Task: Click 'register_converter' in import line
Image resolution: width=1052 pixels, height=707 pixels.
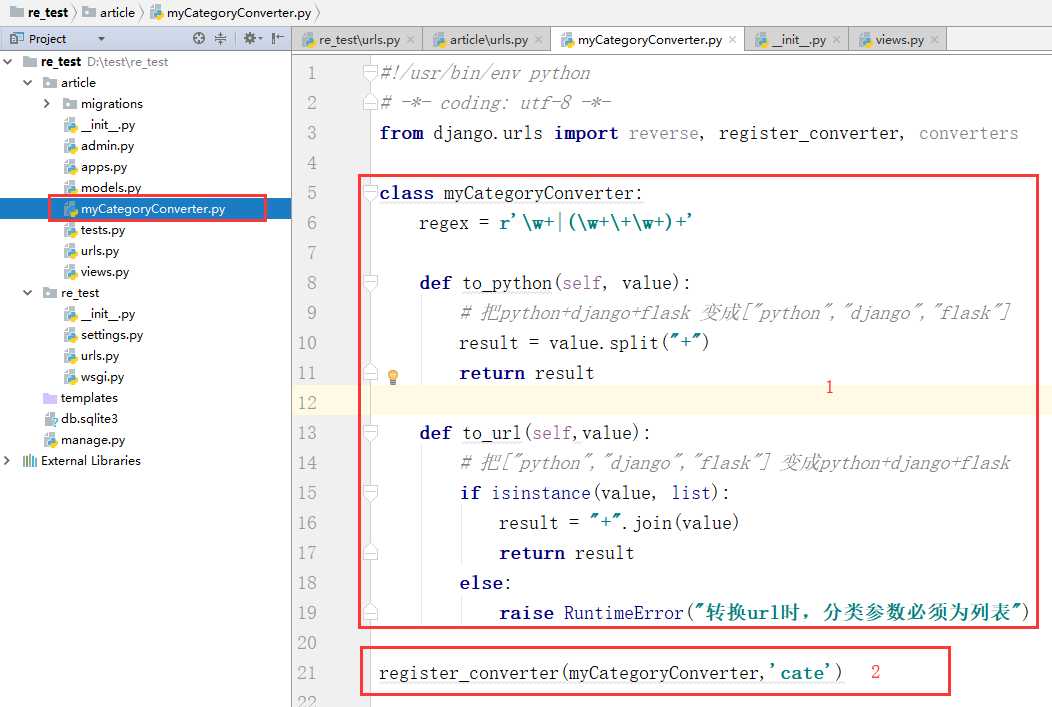Action: (x=810, y=133)
